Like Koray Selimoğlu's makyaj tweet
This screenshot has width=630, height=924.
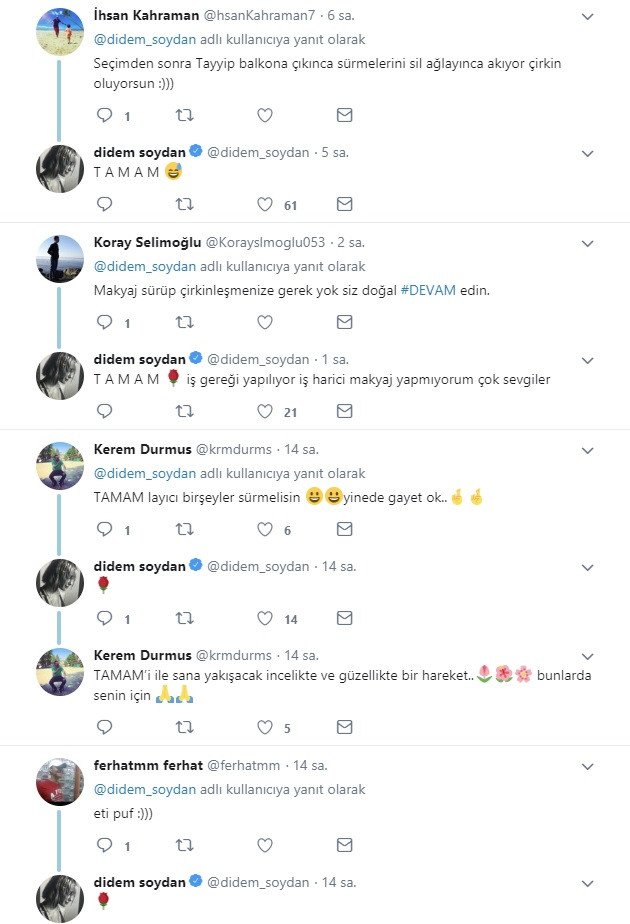[265, 323]
